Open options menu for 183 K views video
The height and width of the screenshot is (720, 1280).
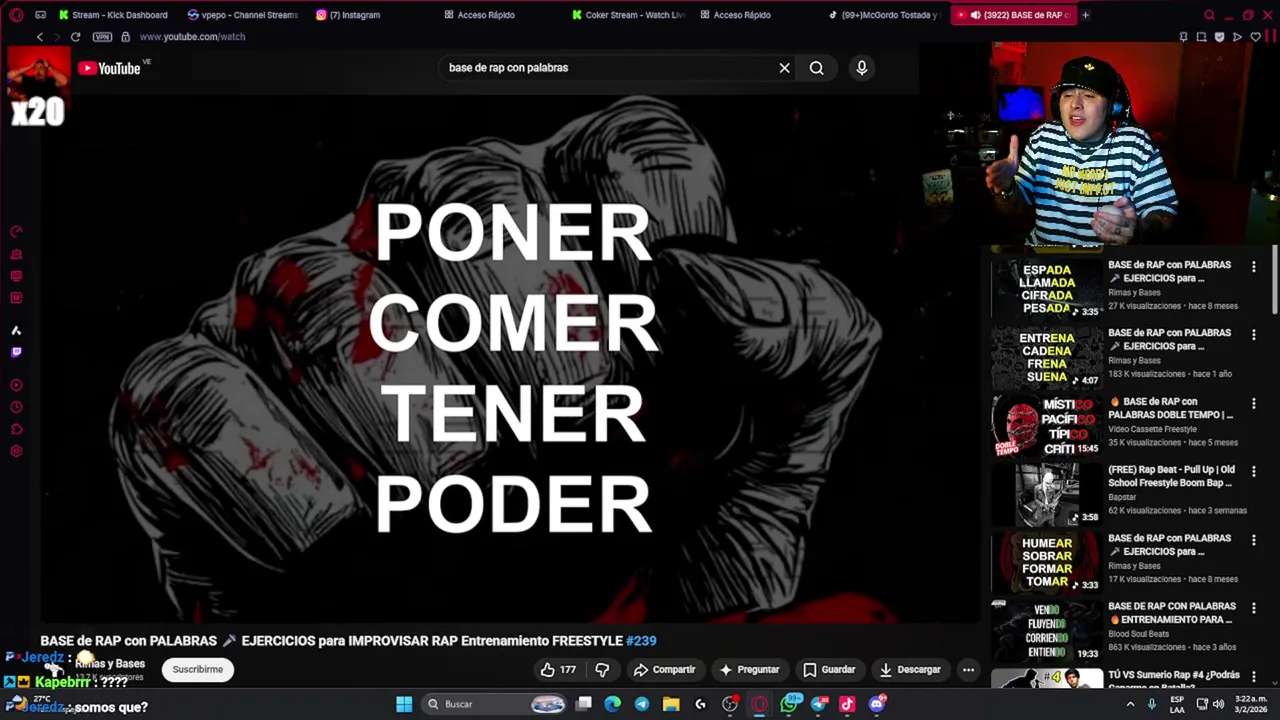[x=1253, y=335]
